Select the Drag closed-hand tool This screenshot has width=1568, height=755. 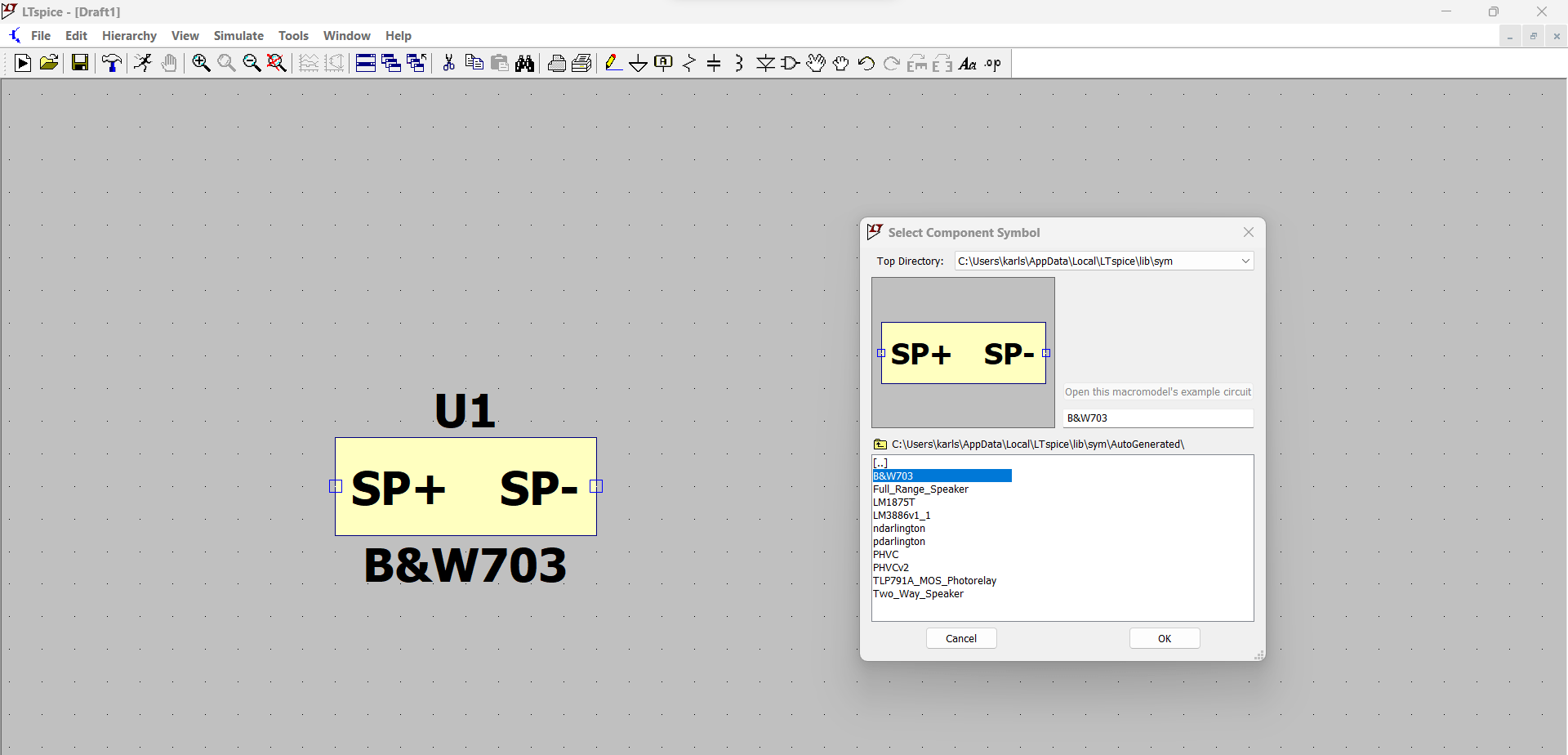[x=841, y=63]
